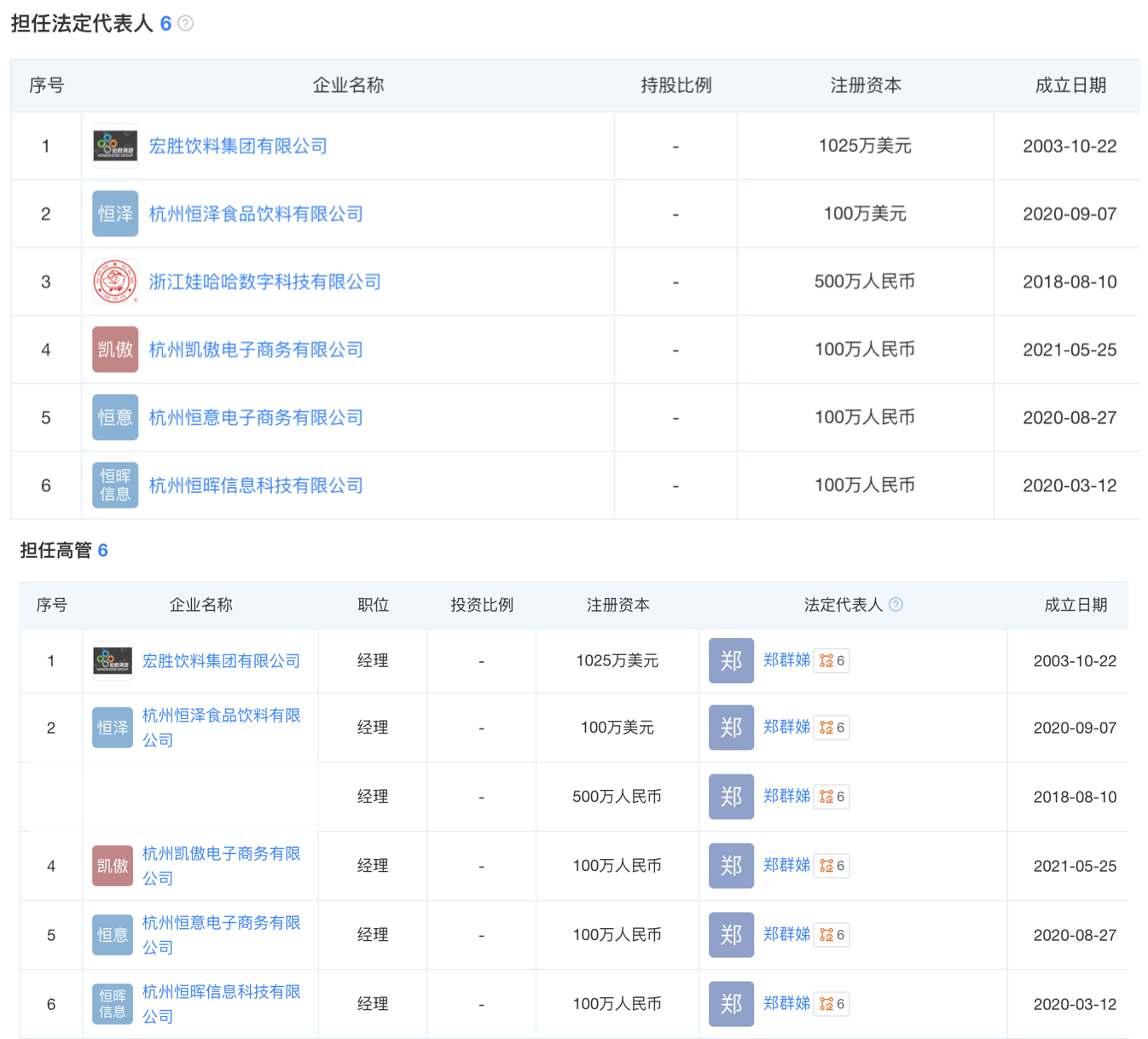Open the relation graph badge in 担任高管 row 4
The image size is (1148, 1039).
coord(832,866)
